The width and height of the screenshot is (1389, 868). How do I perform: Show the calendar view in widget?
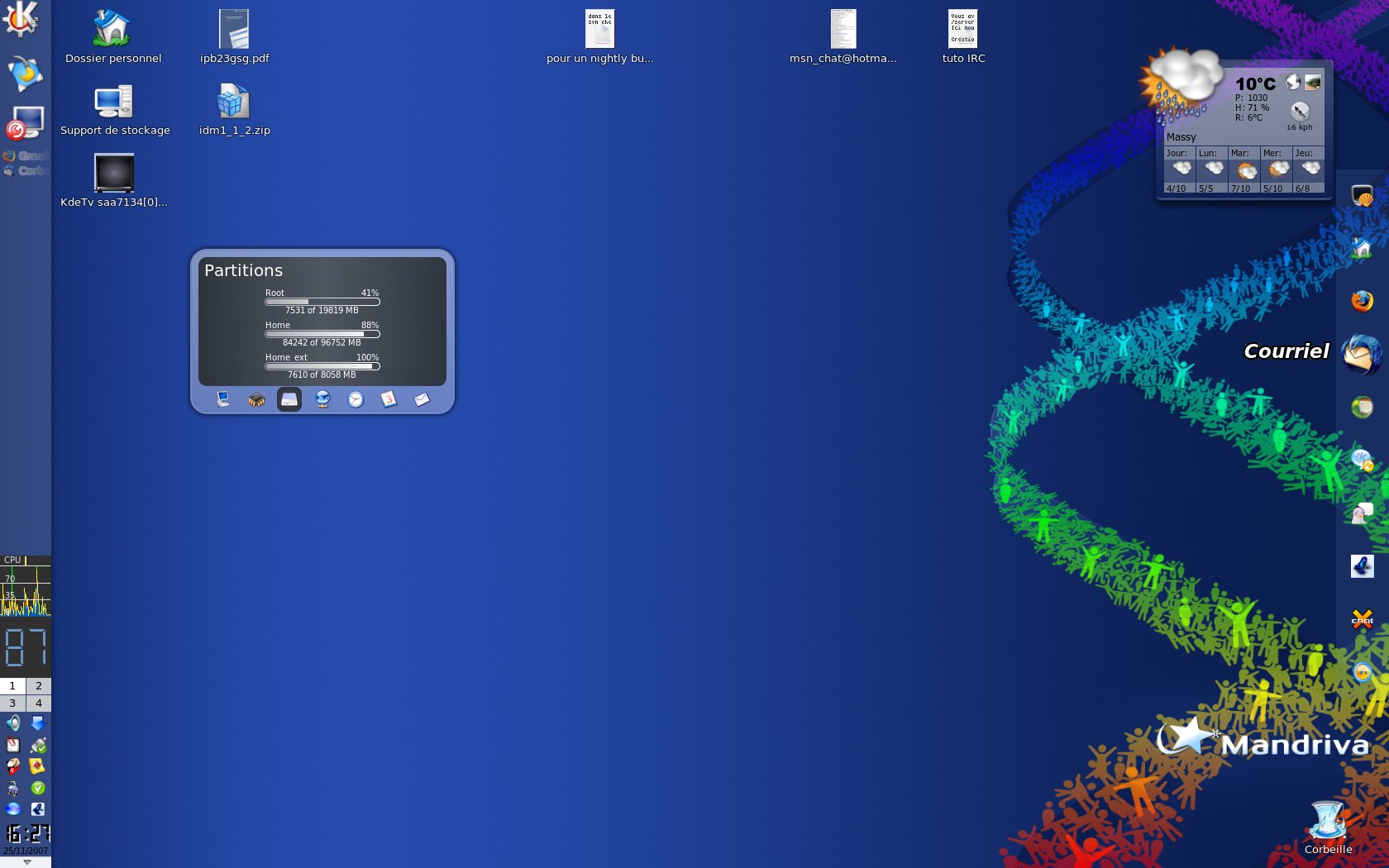389,400
